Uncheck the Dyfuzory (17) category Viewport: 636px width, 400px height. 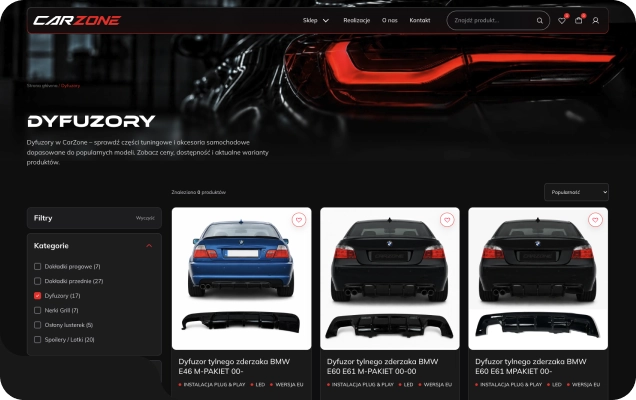click(x=37, y=296)
